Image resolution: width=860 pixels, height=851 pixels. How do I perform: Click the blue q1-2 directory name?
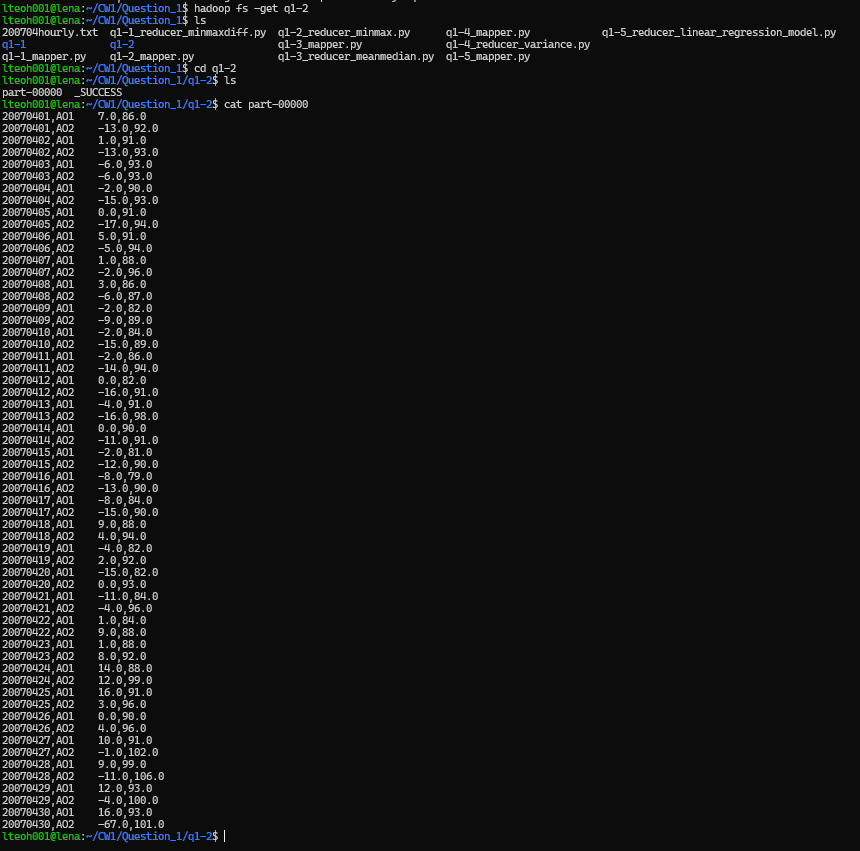pyautogui.click(x=122, y=44)
